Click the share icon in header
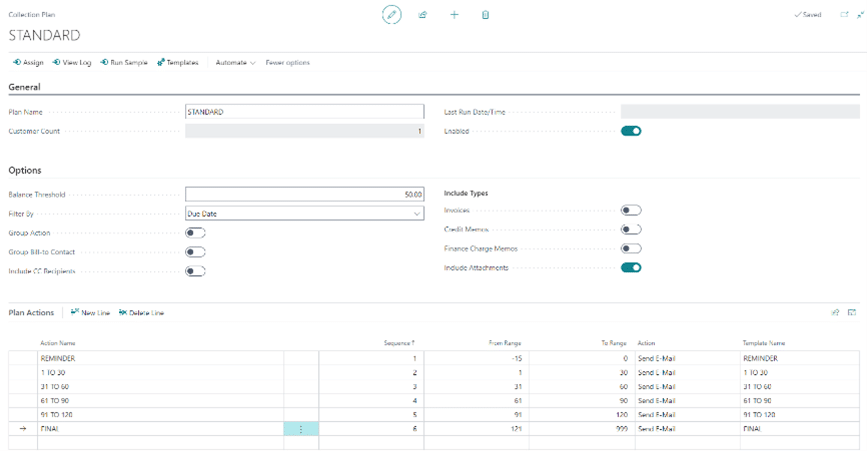 click(x=422, y=15)
